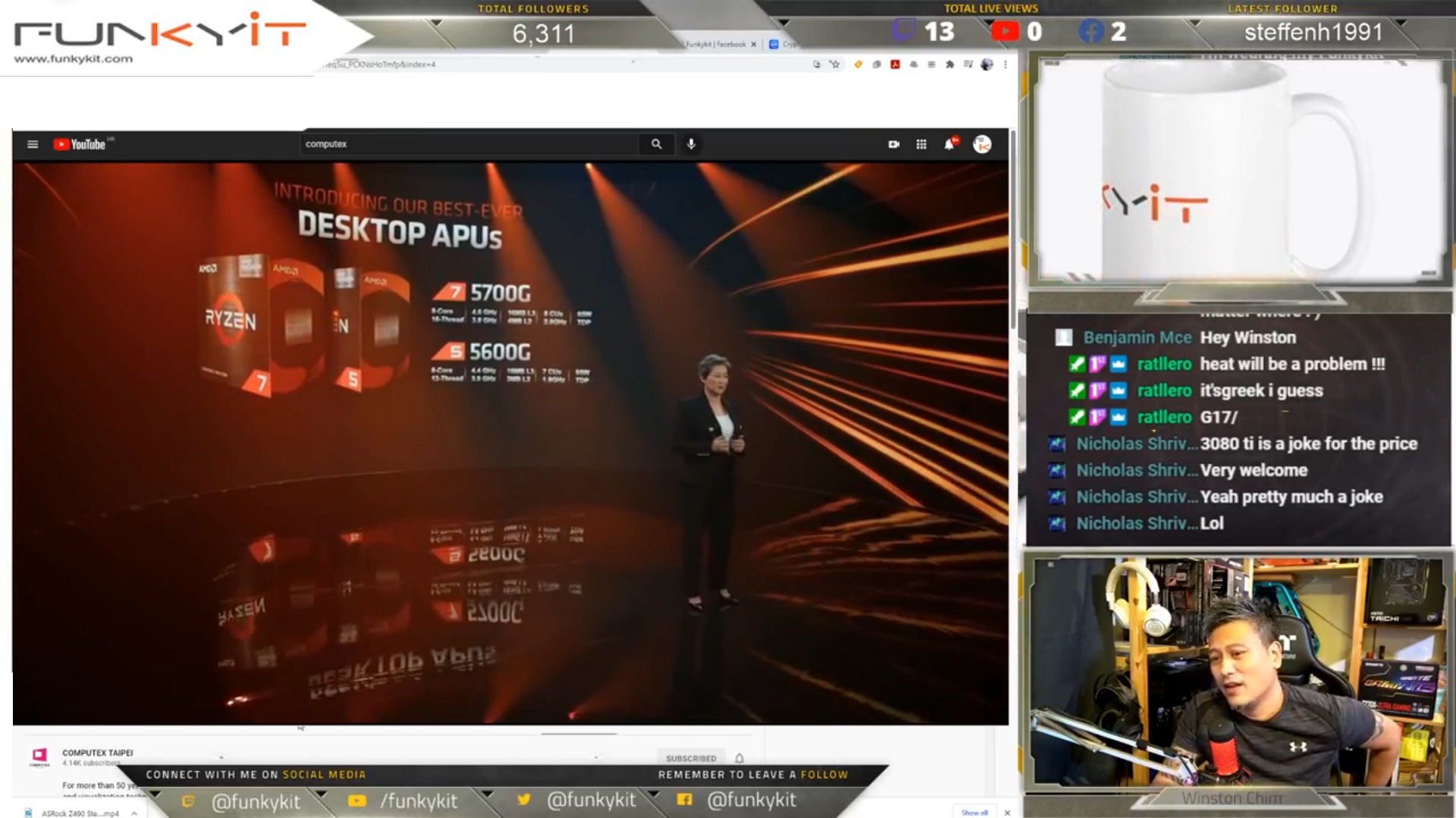This screenshot has height=818, width=1456.
Task: Click the install icon in the address bar
Action: pos(817,64)
